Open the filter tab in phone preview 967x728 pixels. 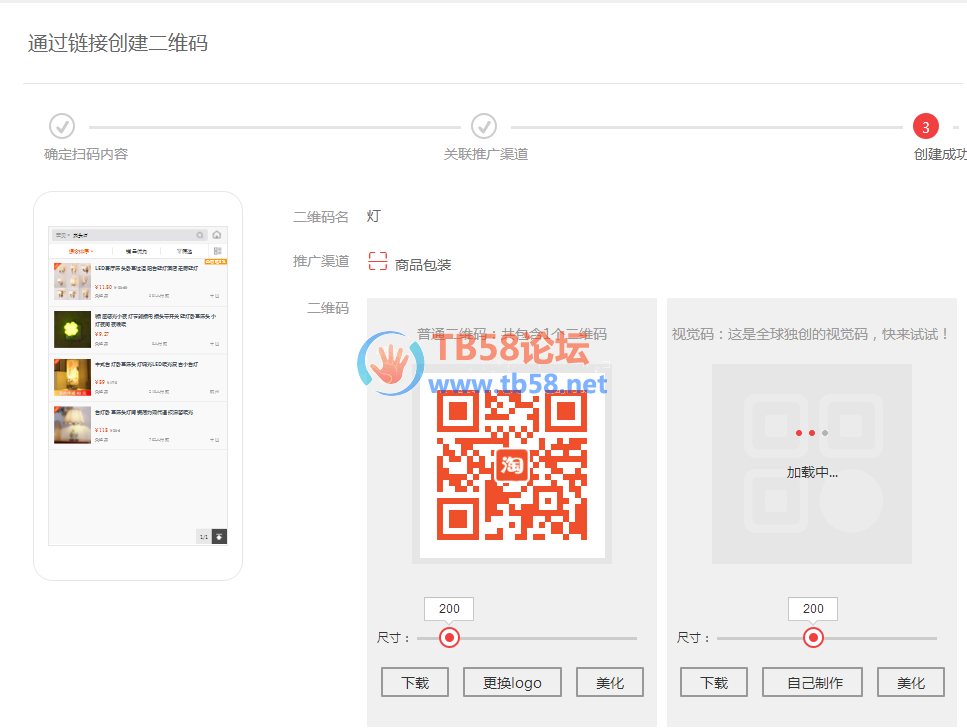[x=184, y=251]
